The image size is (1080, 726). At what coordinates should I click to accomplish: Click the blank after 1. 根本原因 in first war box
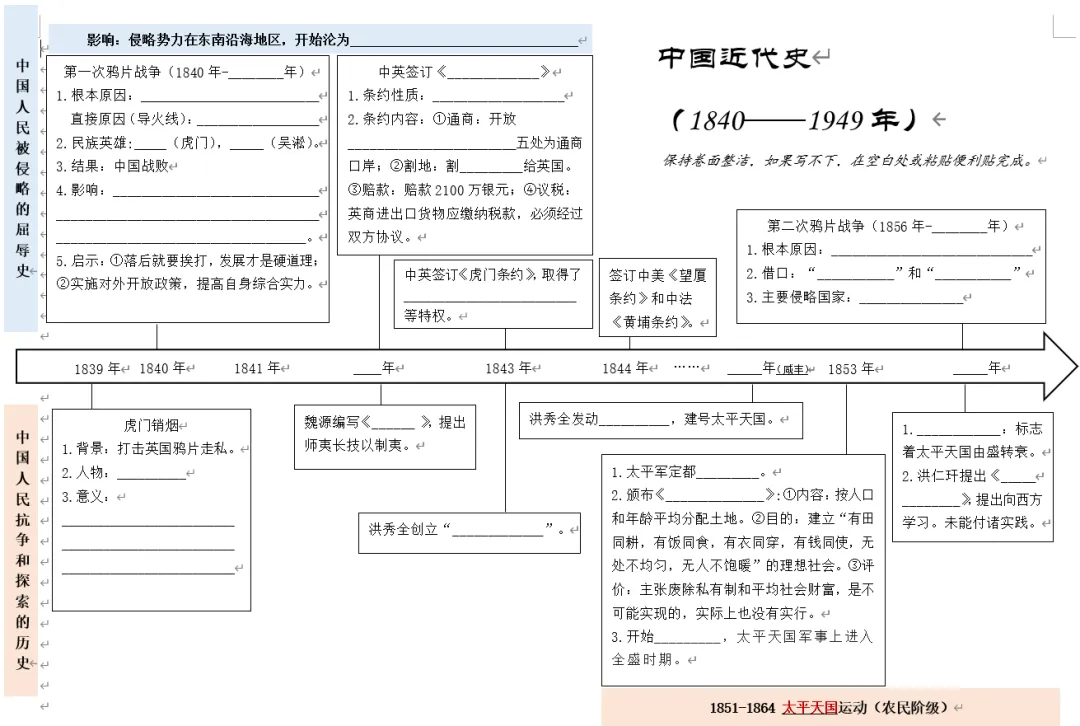click(x=229, y=96)
